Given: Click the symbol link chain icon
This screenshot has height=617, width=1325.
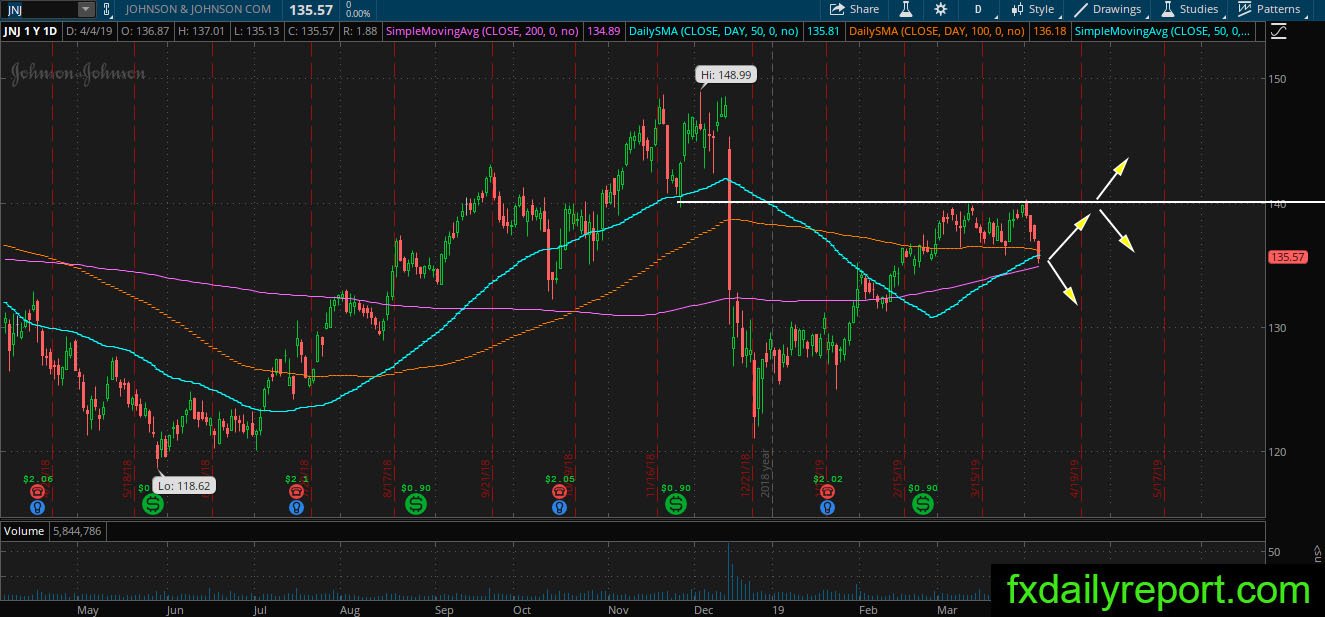Looking at the screenshot, I should pyautogui.click(x=108, y=9).
